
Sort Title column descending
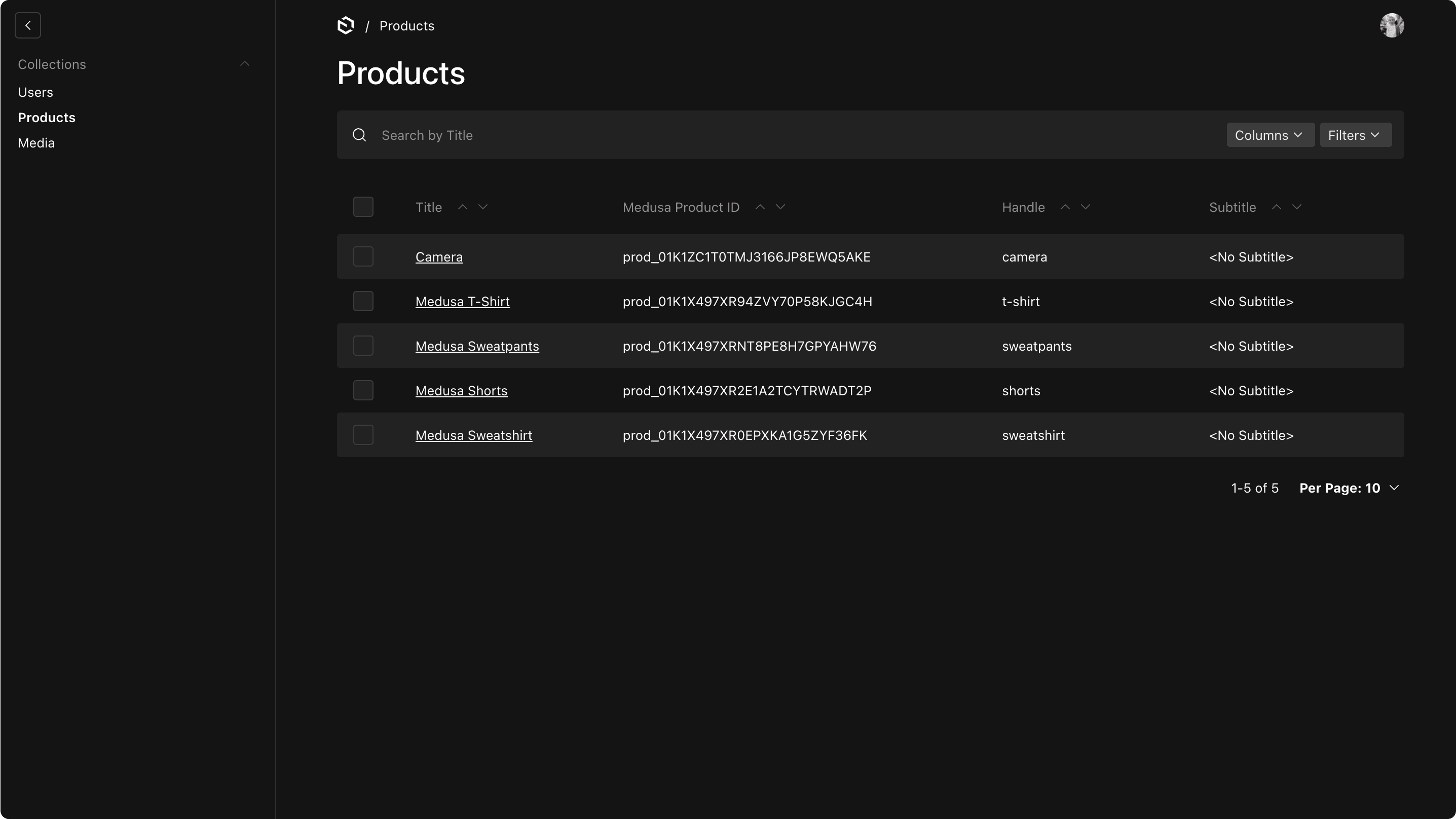coord(483,207)
